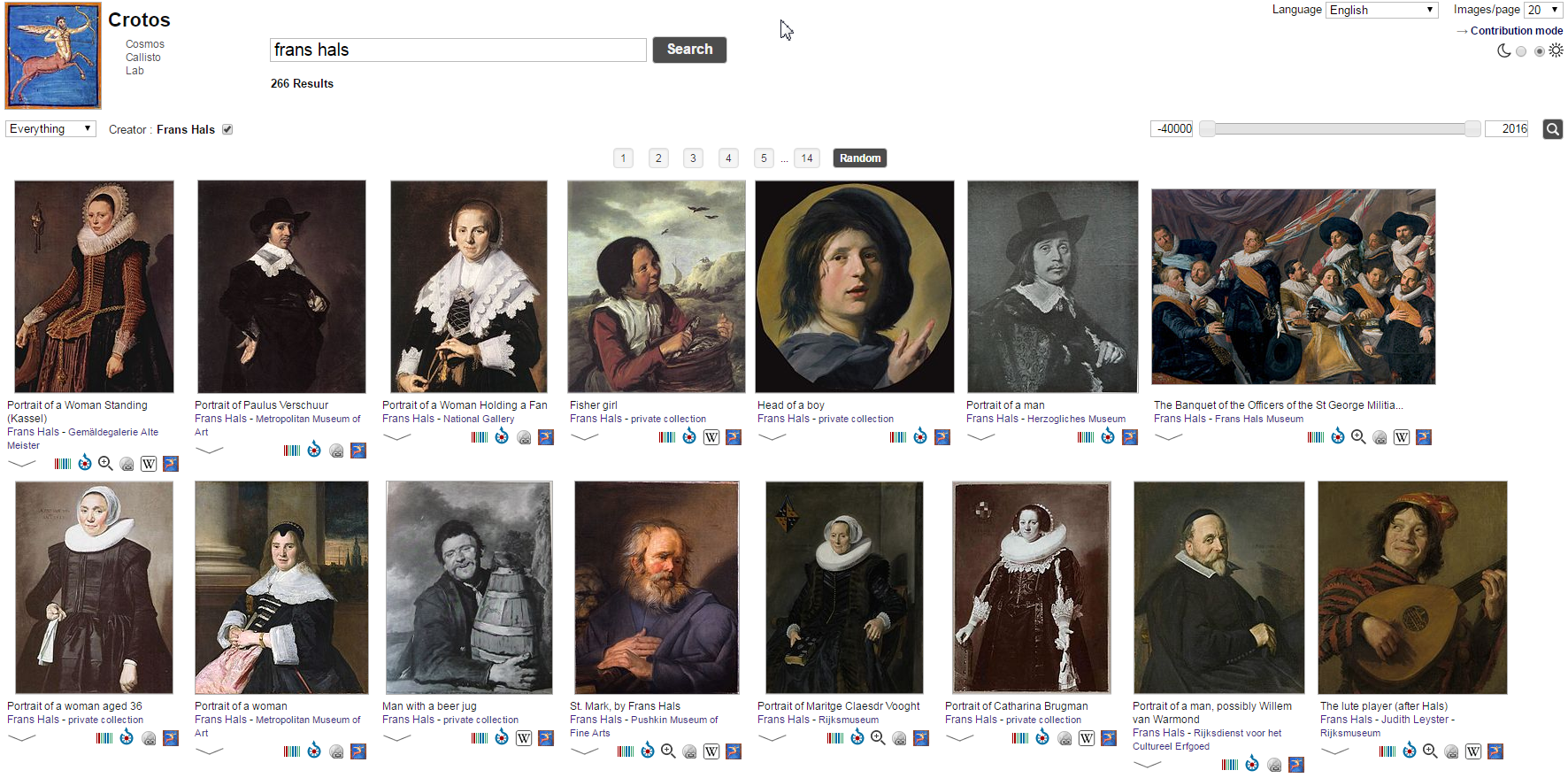
Task: Click magnifier zoom icon for St. Mark, by Frans Hals
Action: pyautogui.click(x=668, y=751)
